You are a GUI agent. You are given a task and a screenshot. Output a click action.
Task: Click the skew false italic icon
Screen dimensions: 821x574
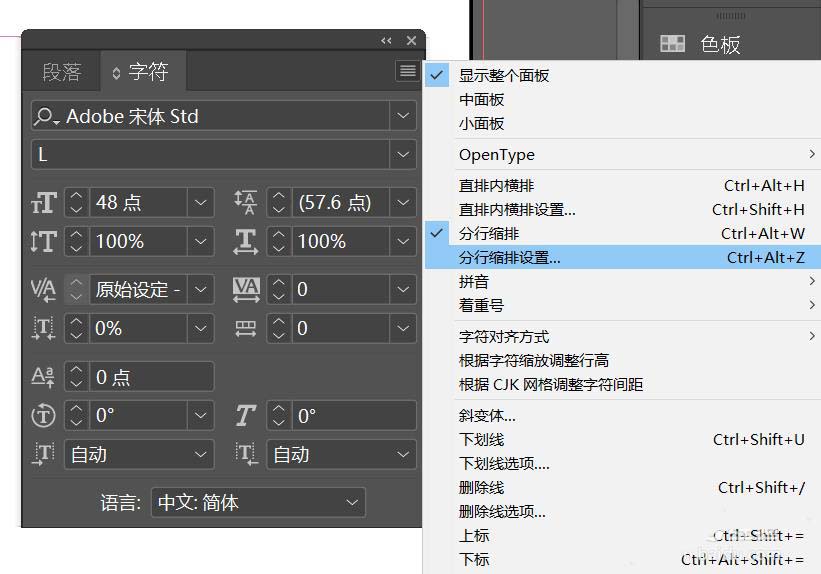pyautogui.click(x=246, y=415)
